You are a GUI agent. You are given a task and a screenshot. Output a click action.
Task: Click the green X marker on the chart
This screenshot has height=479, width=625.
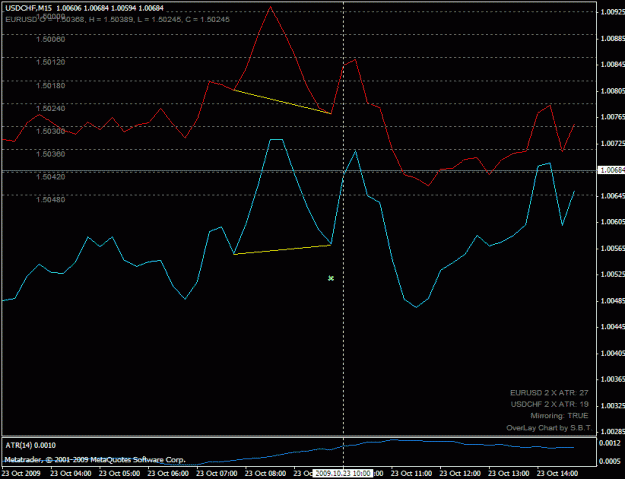point(331,278)
